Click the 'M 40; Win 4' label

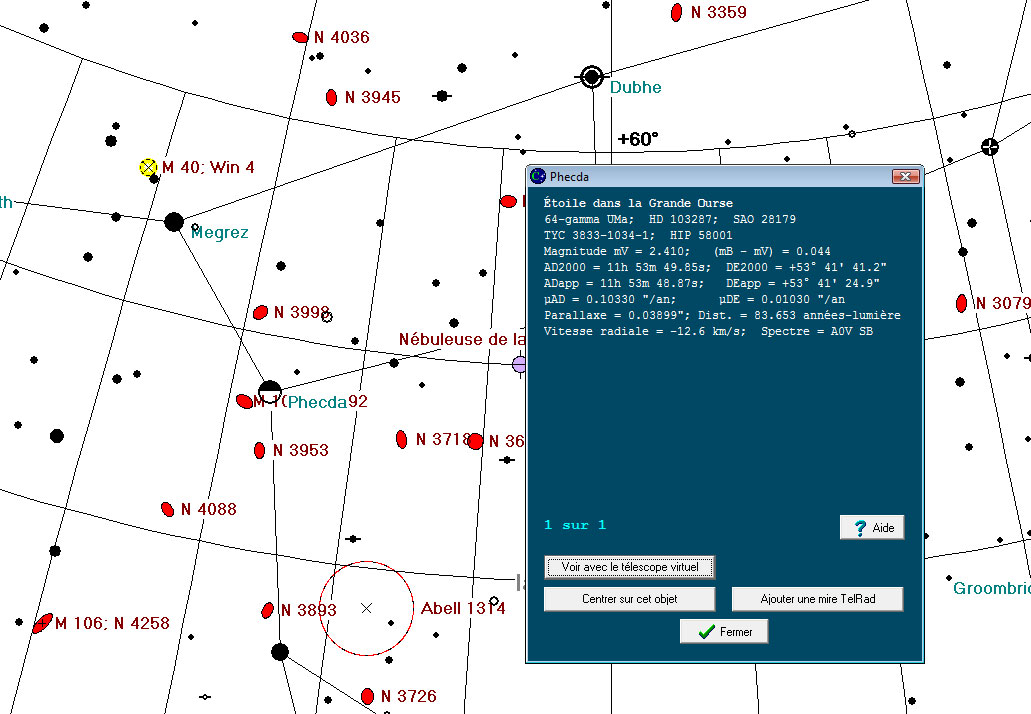[x=208, y=168]
